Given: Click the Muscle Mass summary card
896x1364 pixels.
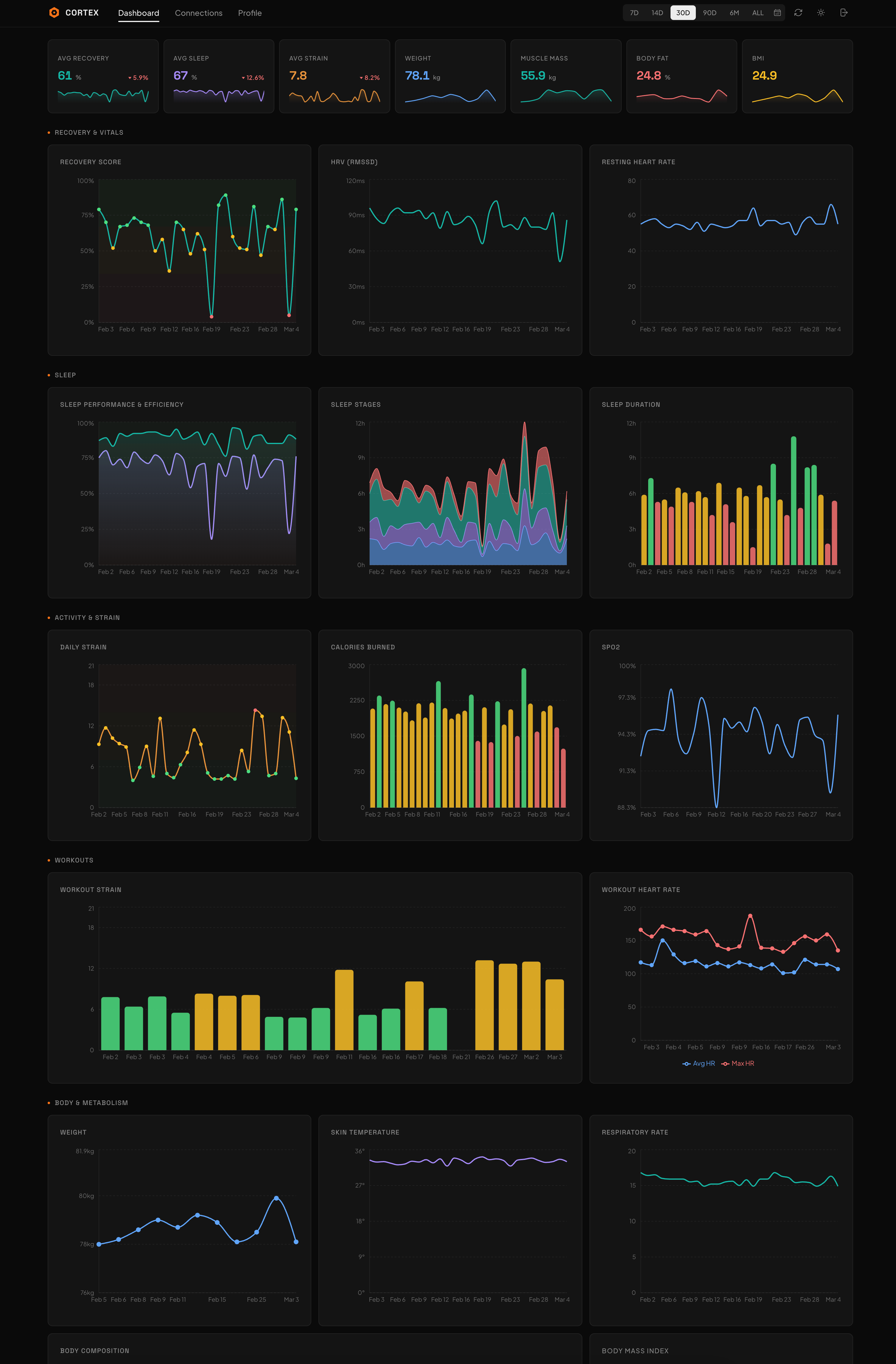Looking at the screenshot, I should click(565, 76).
